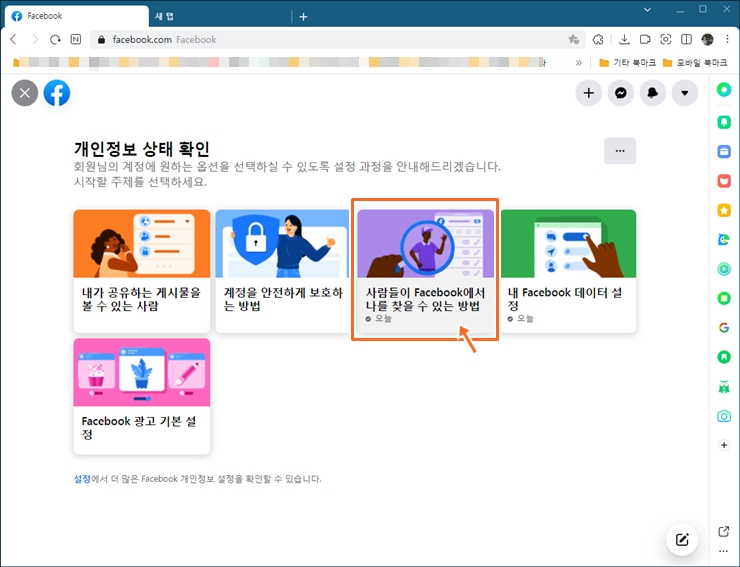Screen dimensions: 740x567
Task: Click the Naver N home icon in toolbar
Action: (x=76, y=40)
